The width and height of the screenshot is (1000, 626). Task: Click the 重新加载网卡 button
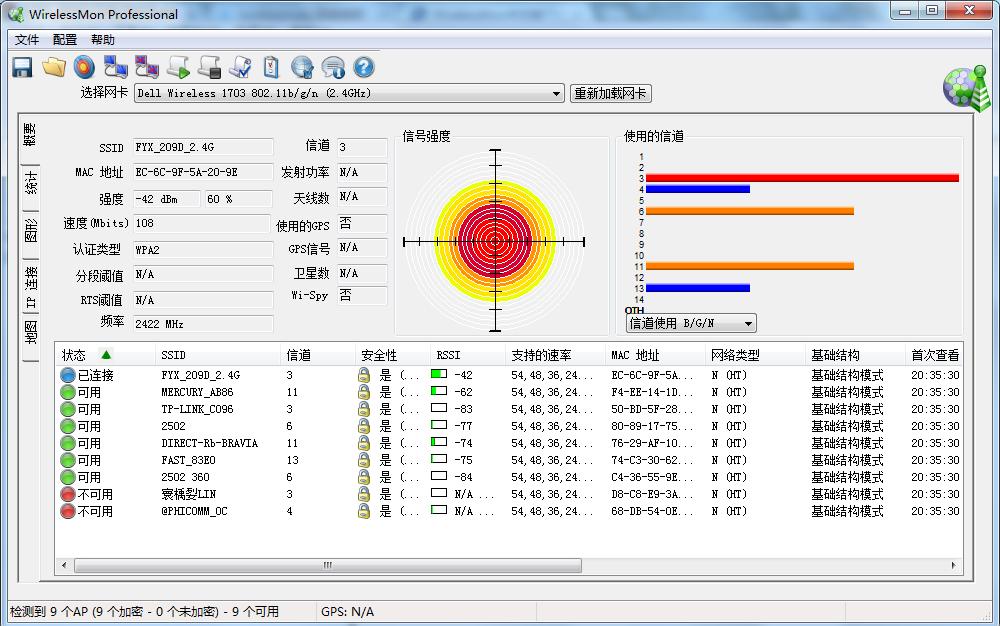click(x=610, y=94)
